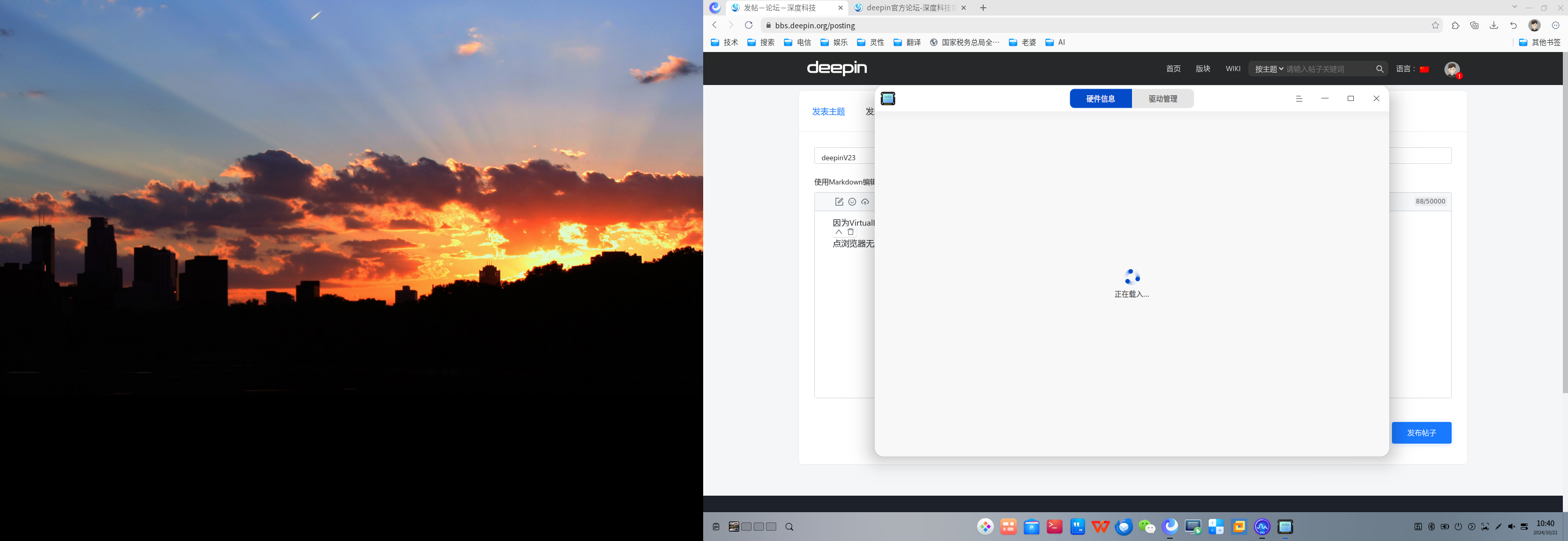Click the cloud upload icon in the editor toolbar

[865, 201]
